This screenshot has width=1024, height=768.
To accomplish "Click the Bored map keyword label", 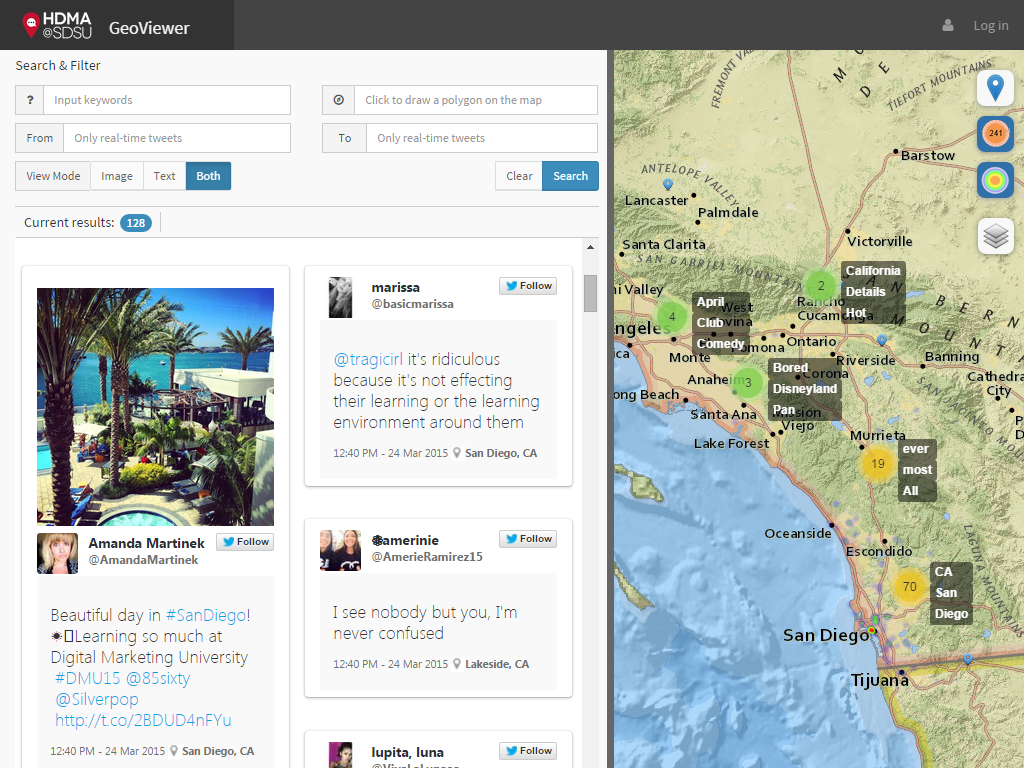I will (790, 368).
